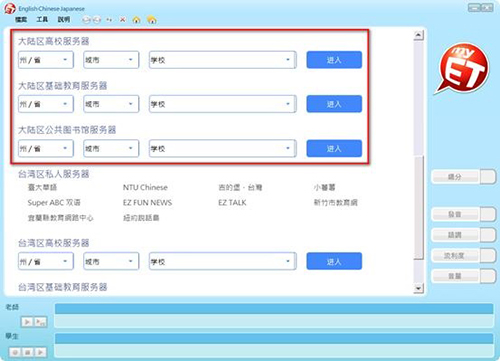
Task: Click the red X stop icon
Action: coord(123,20)
